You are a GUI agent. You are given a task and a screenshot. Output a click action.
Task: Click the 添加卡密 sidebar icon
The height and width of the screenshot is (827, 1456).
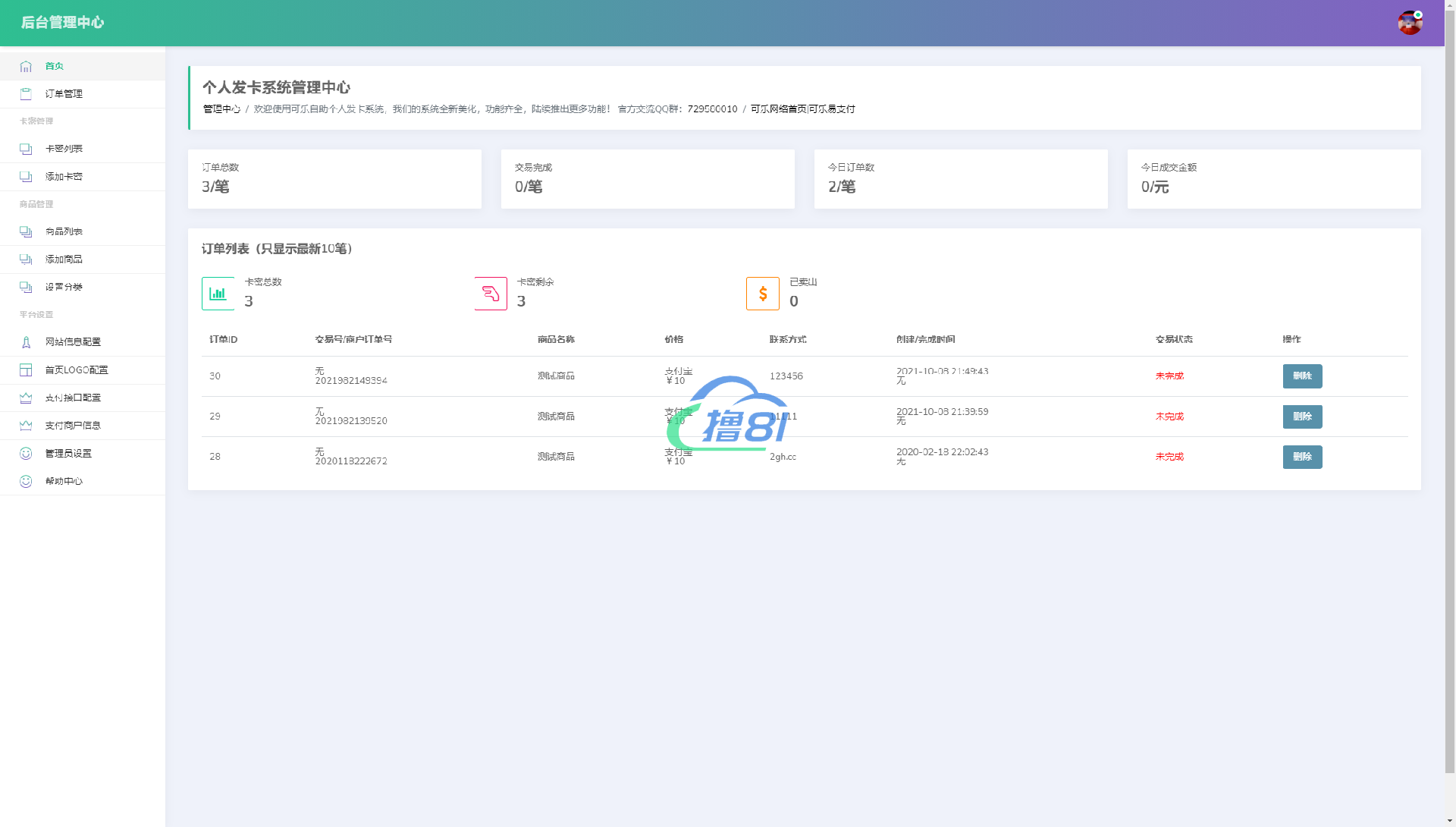pyautogui.click(x=27, y=176)
